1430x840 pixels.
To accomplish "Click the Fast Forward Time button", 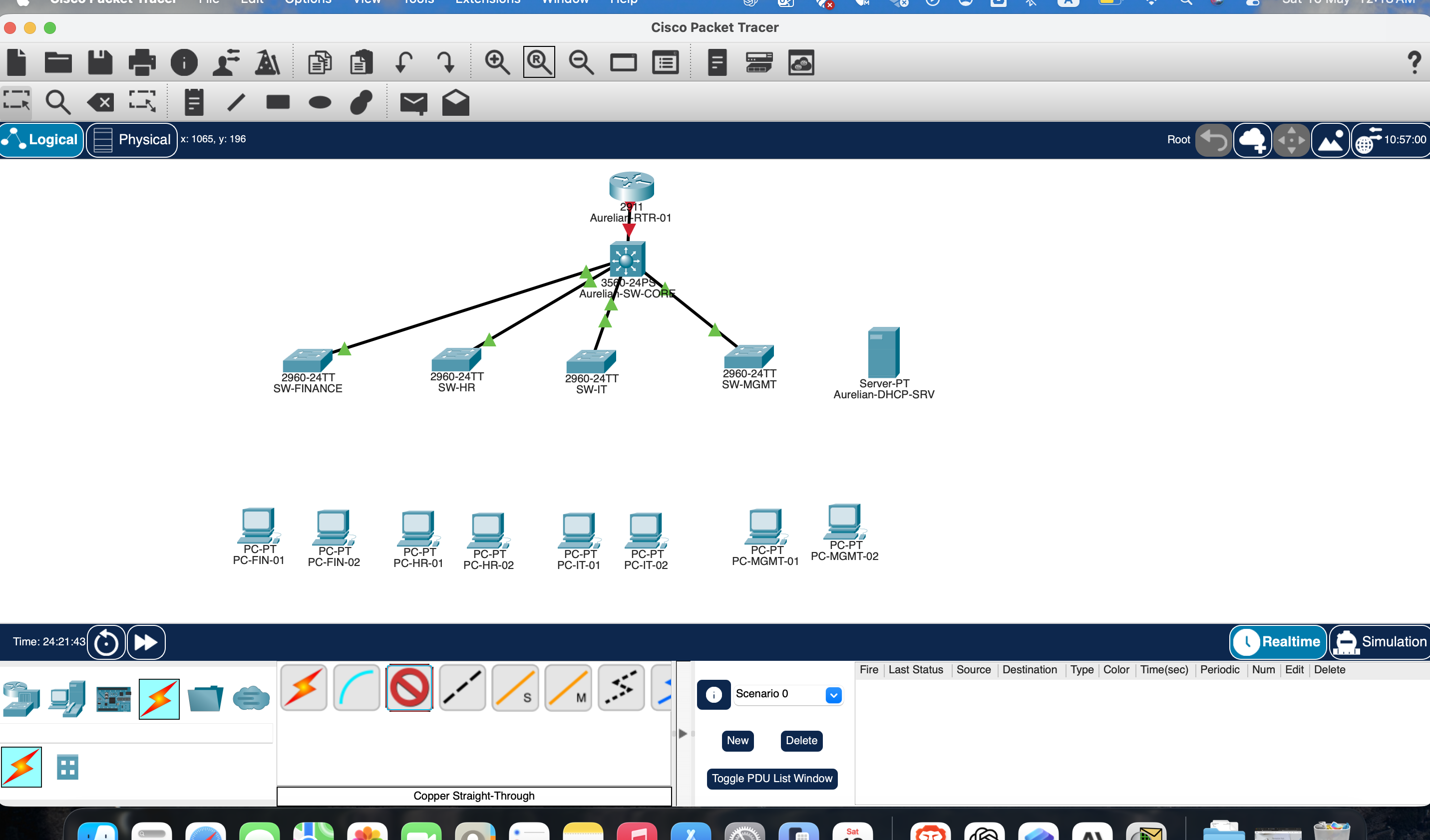I will pyautogui.click(x=146, y=642).
